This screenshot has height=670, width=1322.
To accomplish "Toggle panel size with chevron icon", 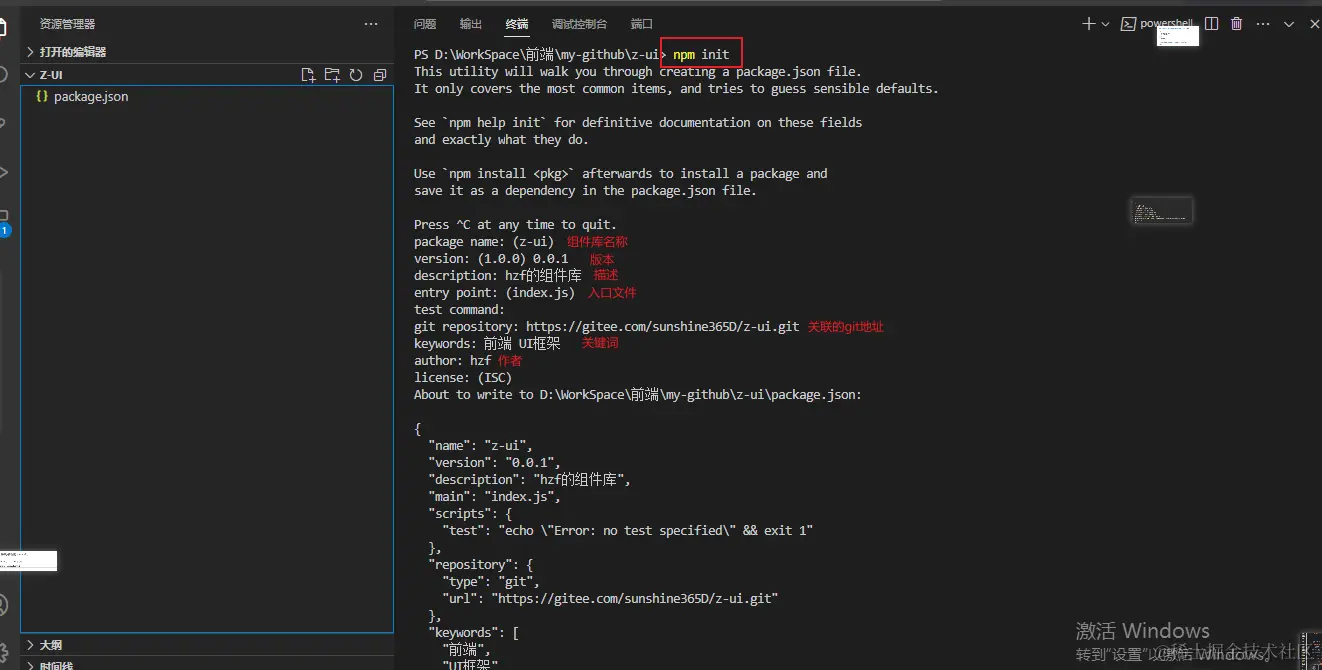I will point(1289,24).
